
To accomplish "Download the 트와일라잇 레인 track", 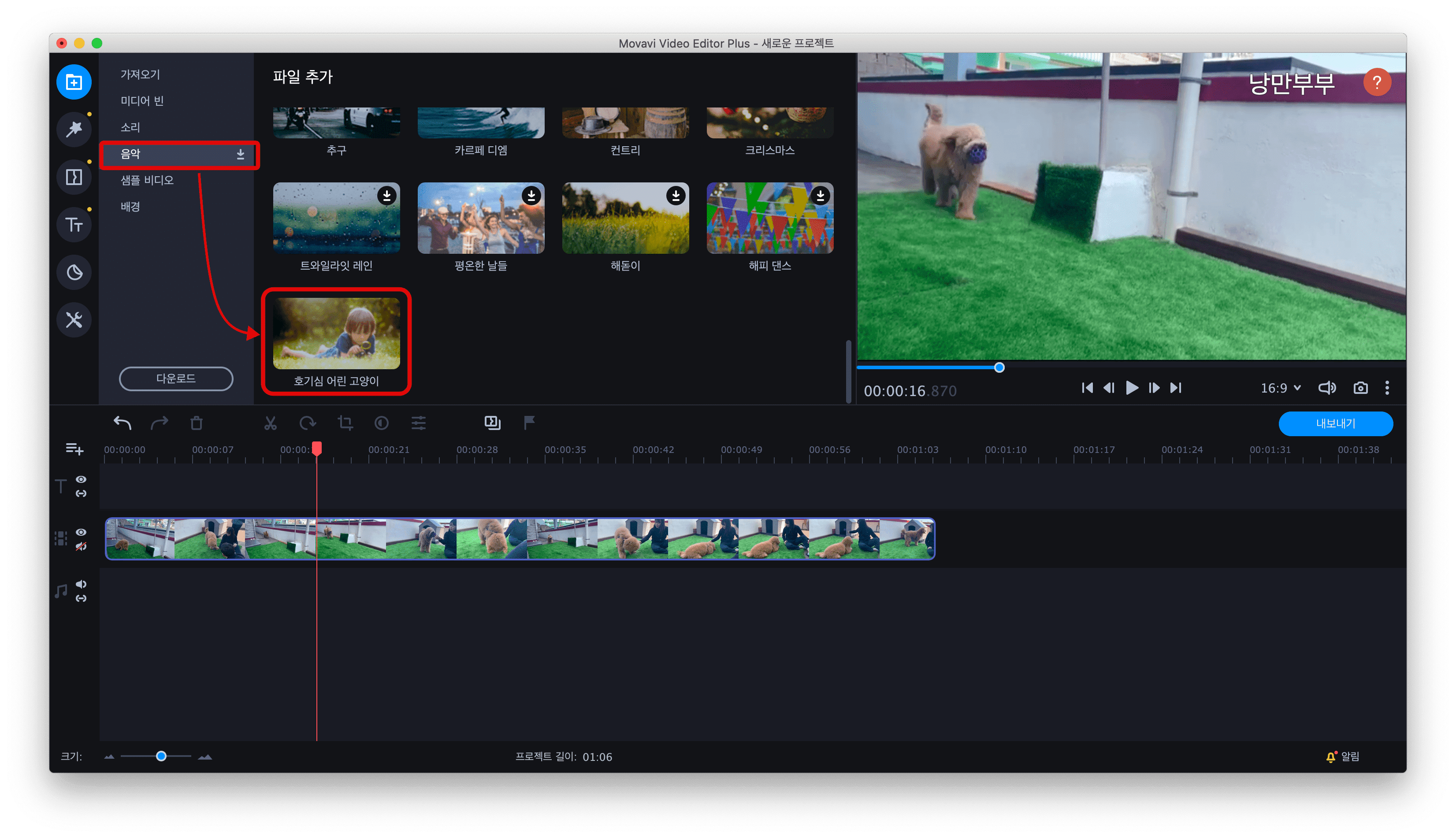I will pos(387,196).
